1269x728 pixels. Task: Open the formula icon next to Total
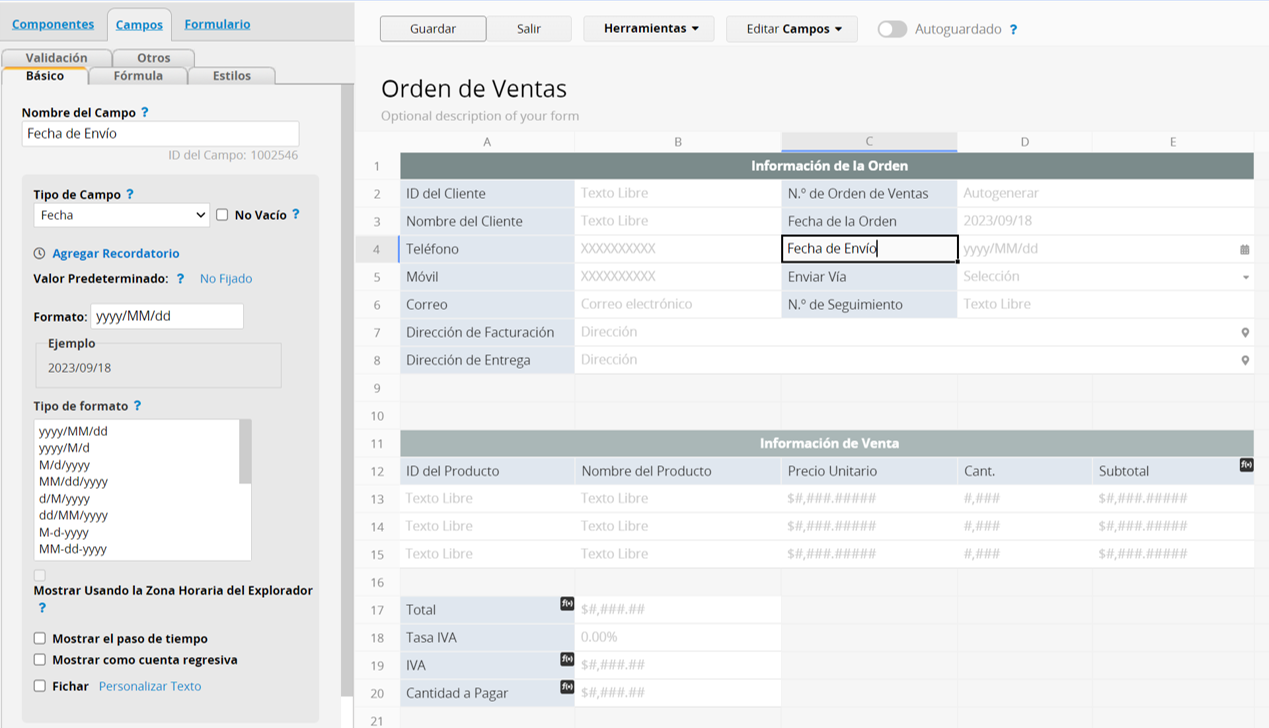pos(566,602)
